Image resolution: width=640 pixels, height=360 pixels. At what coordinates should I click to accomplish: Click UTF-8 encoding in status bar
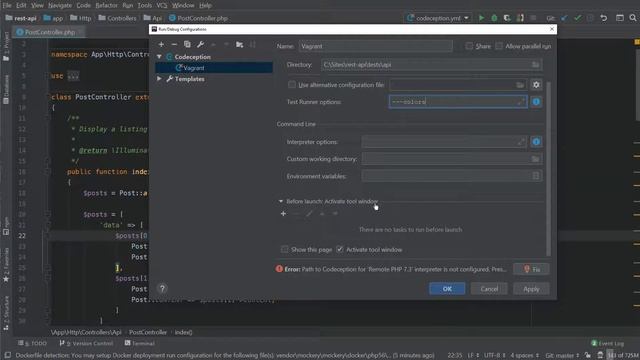pyautogui.click(x=495, y=356)
